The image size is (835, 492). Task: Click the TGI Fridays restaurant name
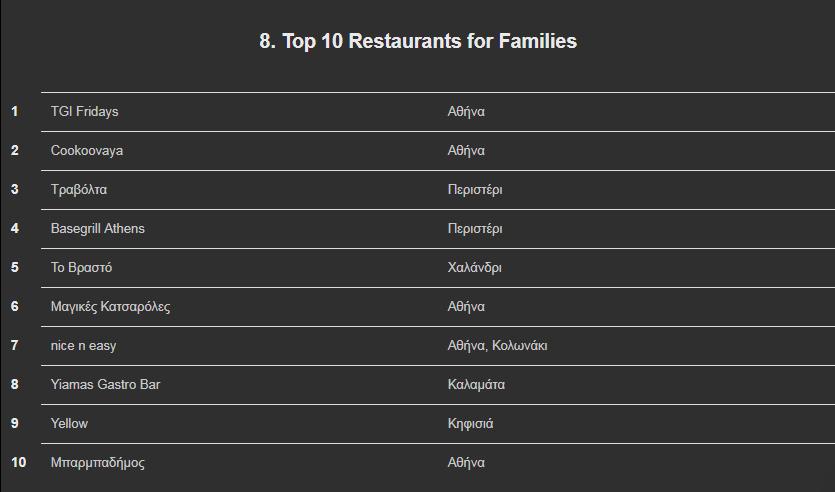point(84,111)
